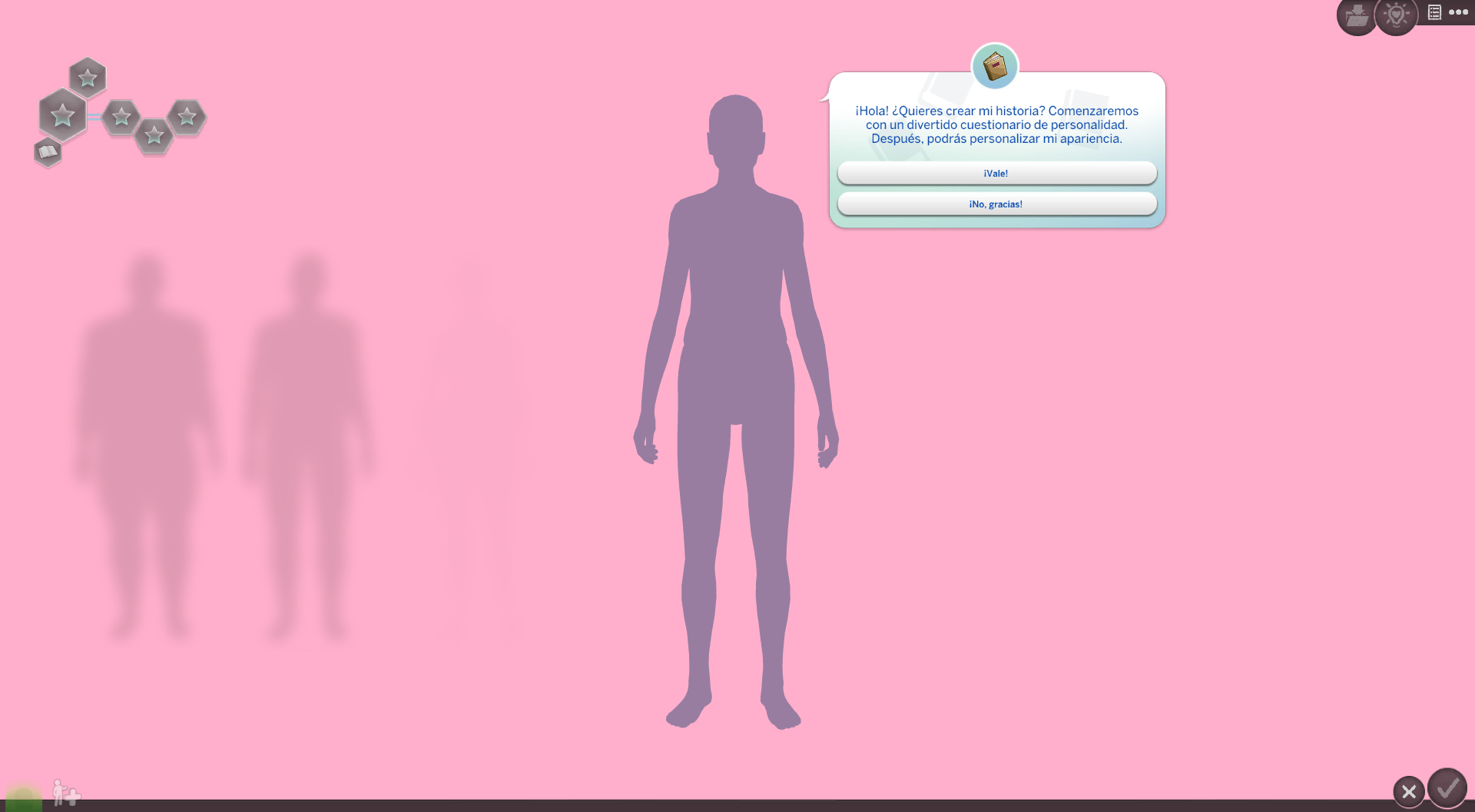
Task: Open the heart lightbulb lessons icon
Action: pos(1396,16)
